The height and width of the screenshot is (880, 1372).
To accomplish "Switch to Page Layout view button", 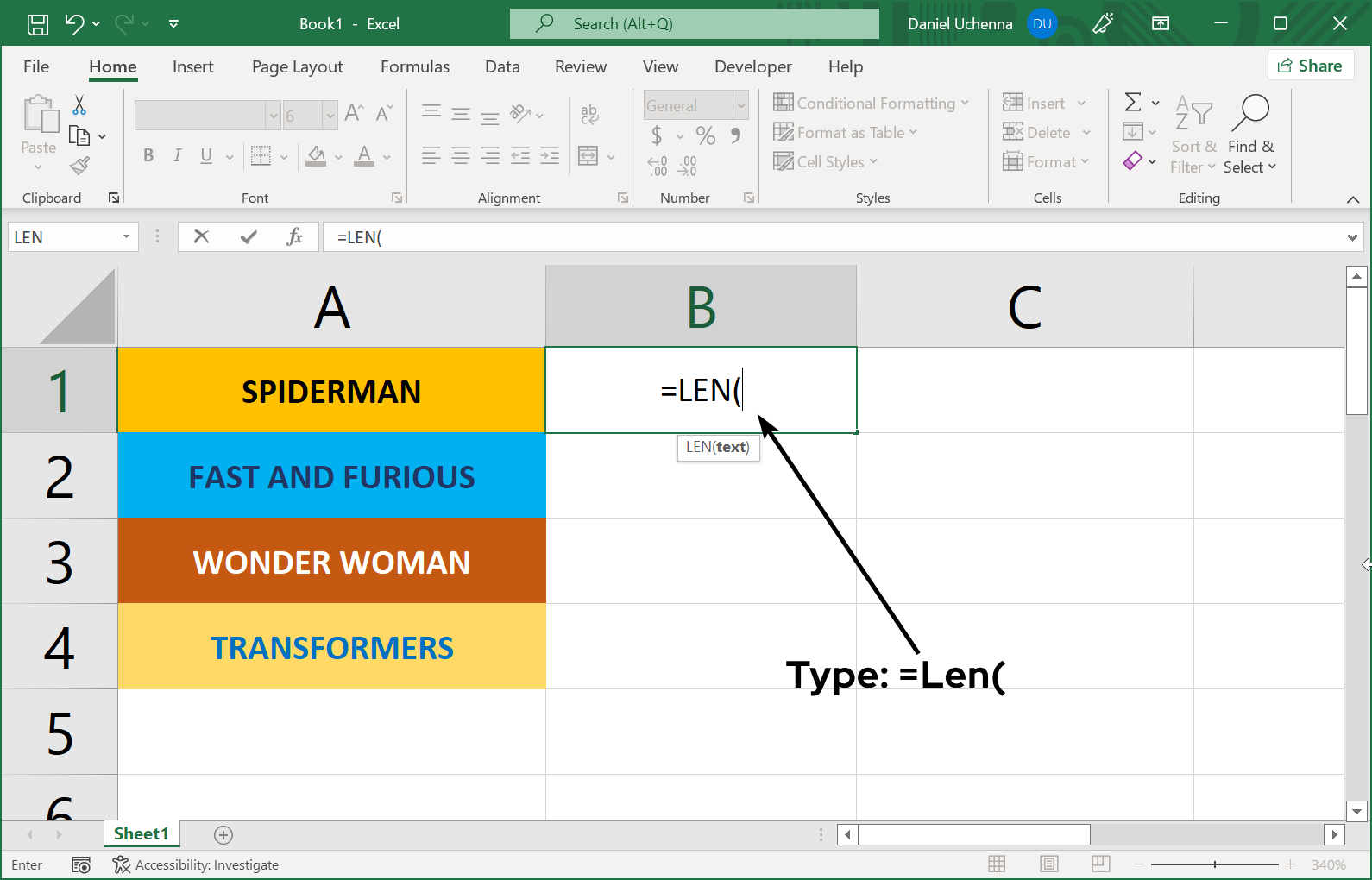I will point(1048,864).
